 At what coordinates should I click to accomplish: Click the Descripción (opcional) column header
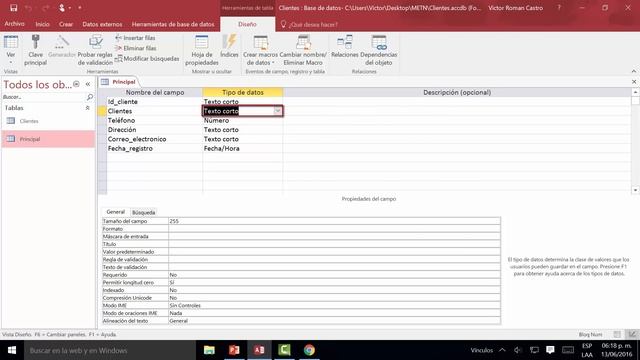coord(457,93)
